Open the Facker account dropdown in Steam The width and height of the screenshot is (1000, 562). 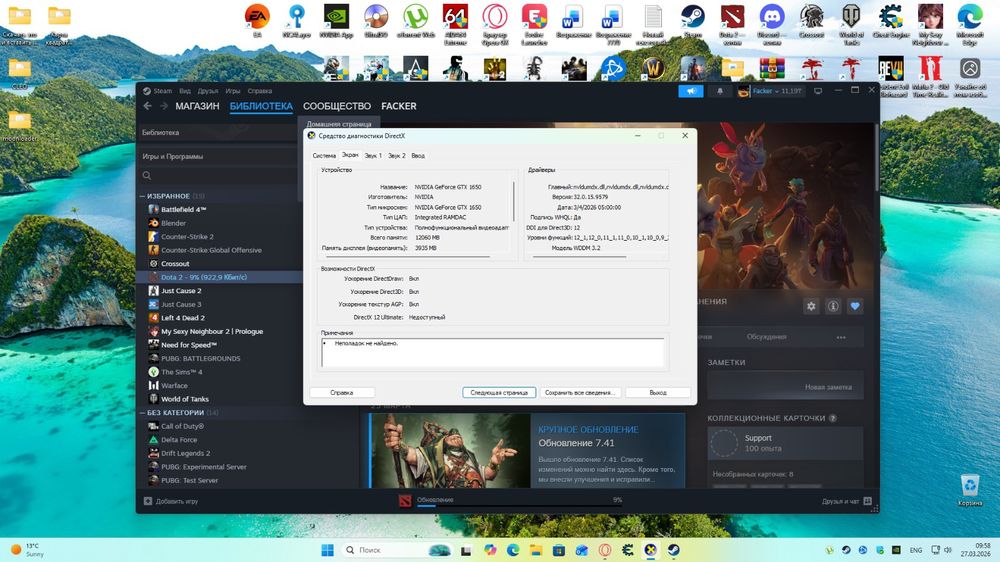(770, 91)
